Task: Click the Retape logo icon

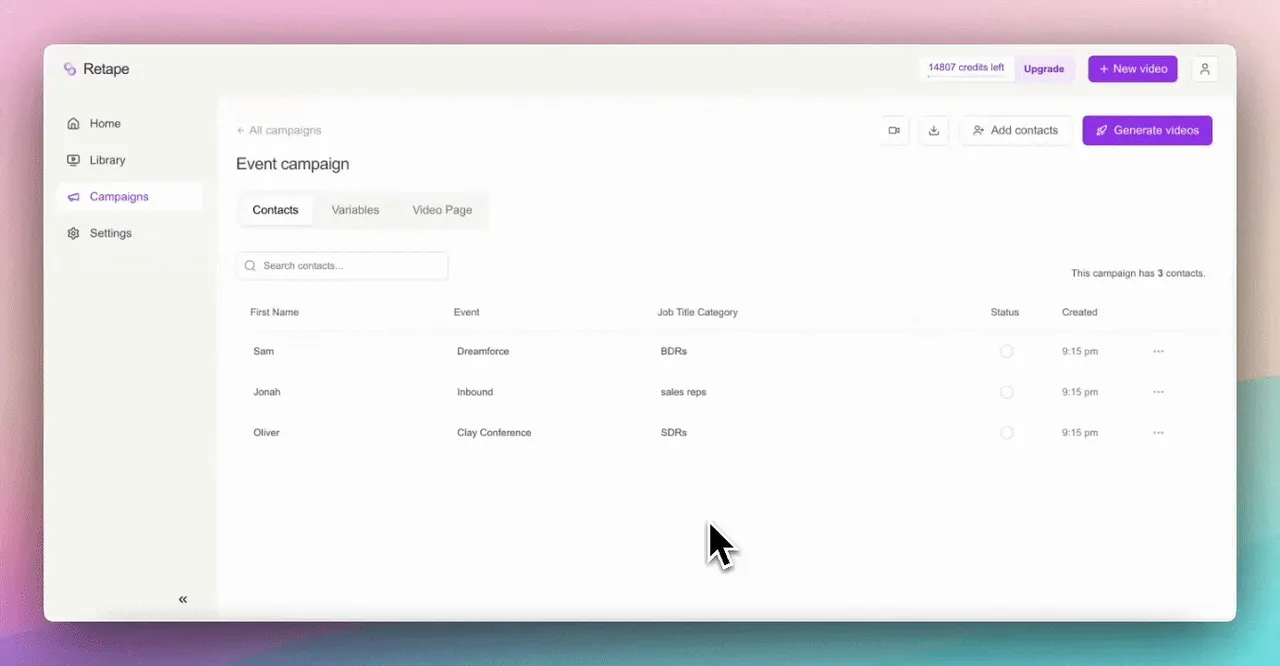Action: click(x=70, y=69)
